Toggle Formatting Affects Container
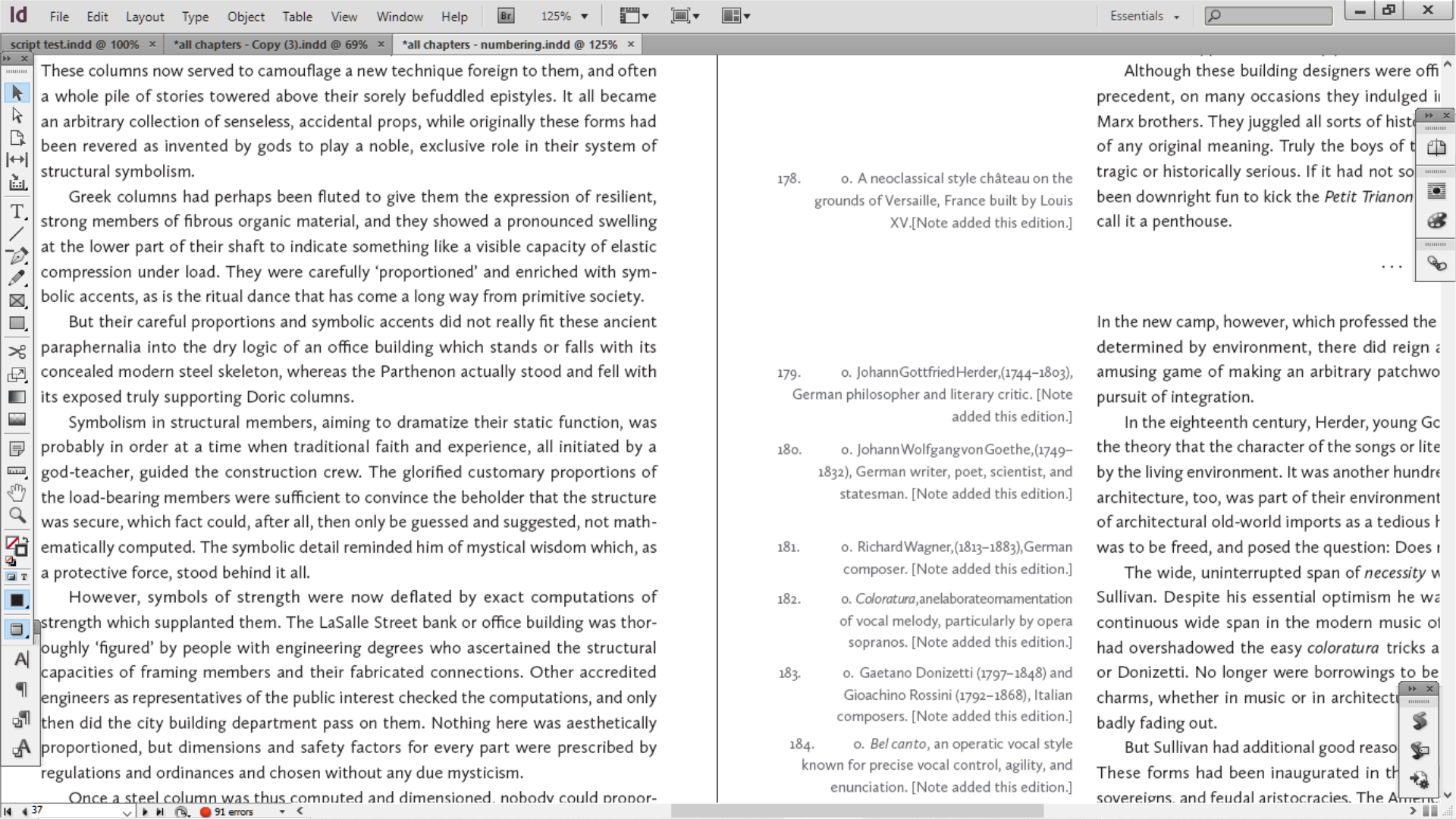Image resolution: width=1456 pixels, height=819 pixels. 13,576
